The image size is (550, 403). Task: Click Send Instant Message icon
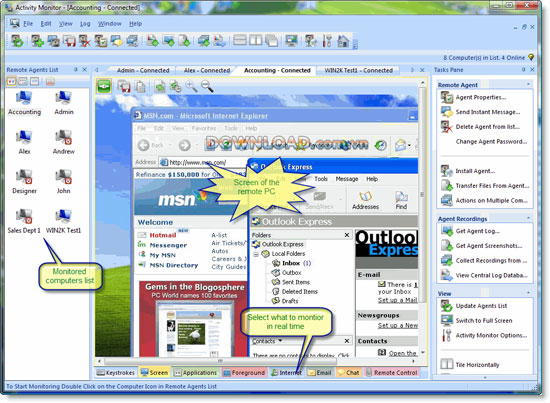tap(447, 112)
